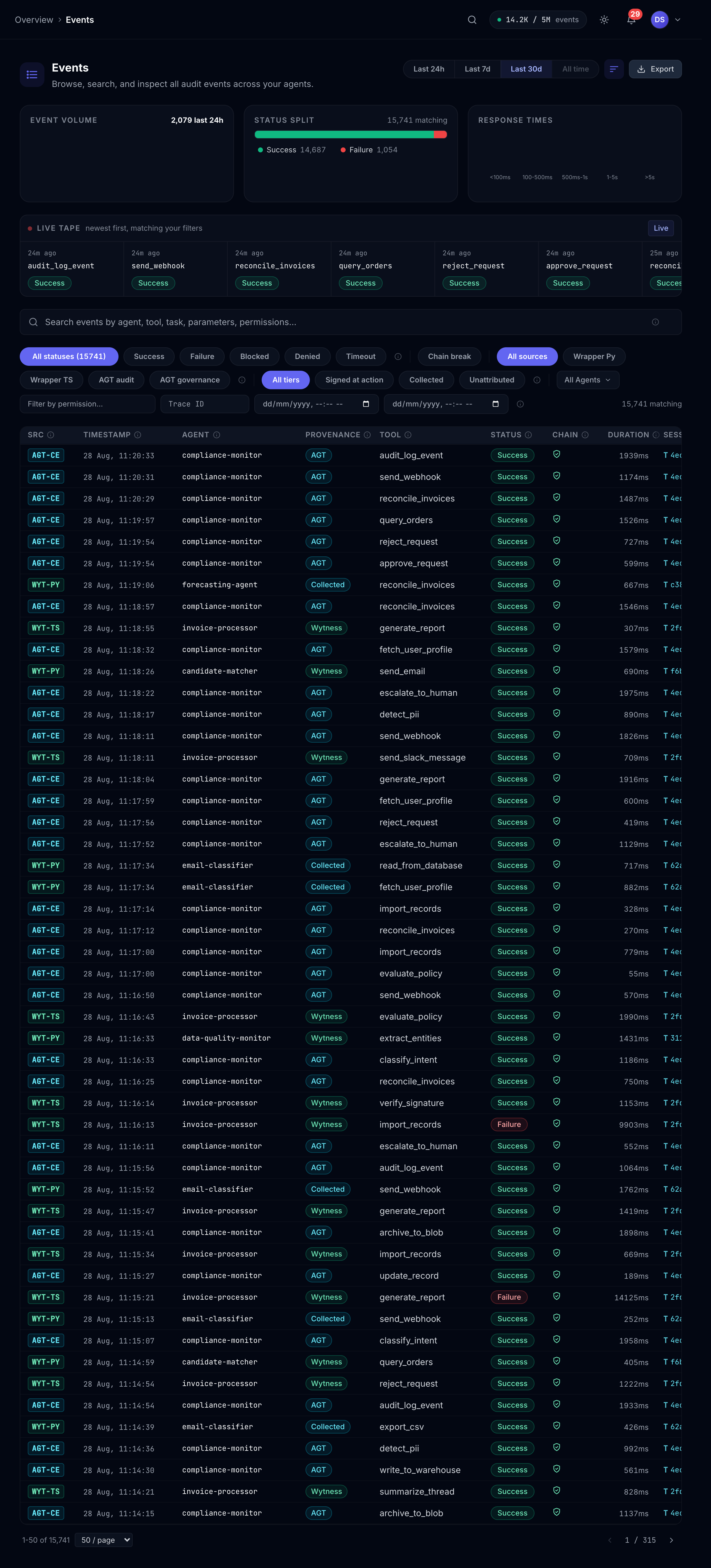Open notifications bell with 29 badge
Screen dimensions: 711x1568
pos(632,19)
